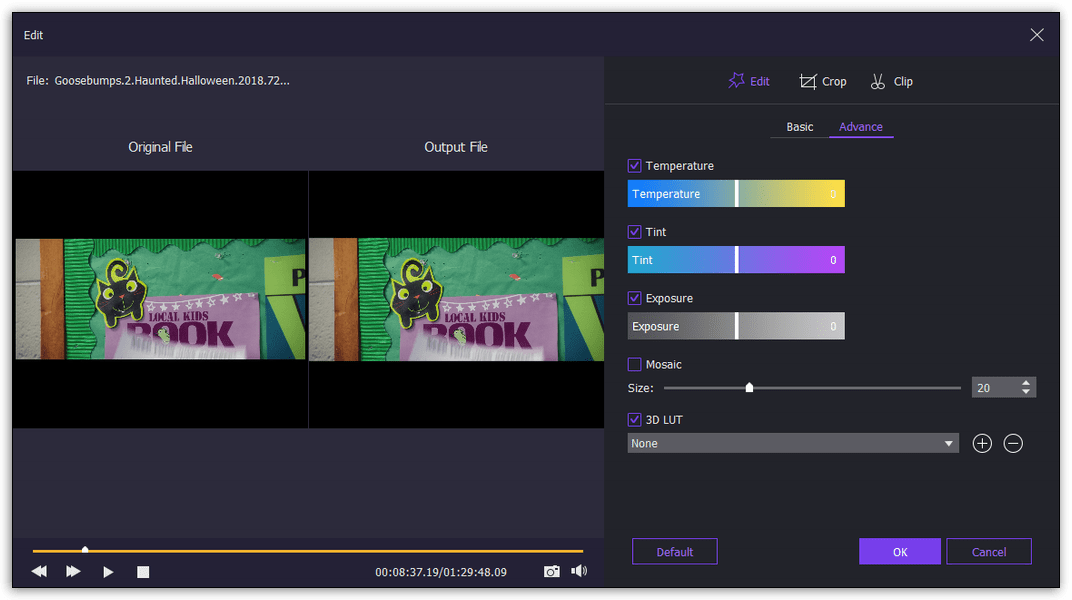This screenshot has height=600, width=1072.
Task: Click the Output File preview image
Action: [x=457, y=299]
